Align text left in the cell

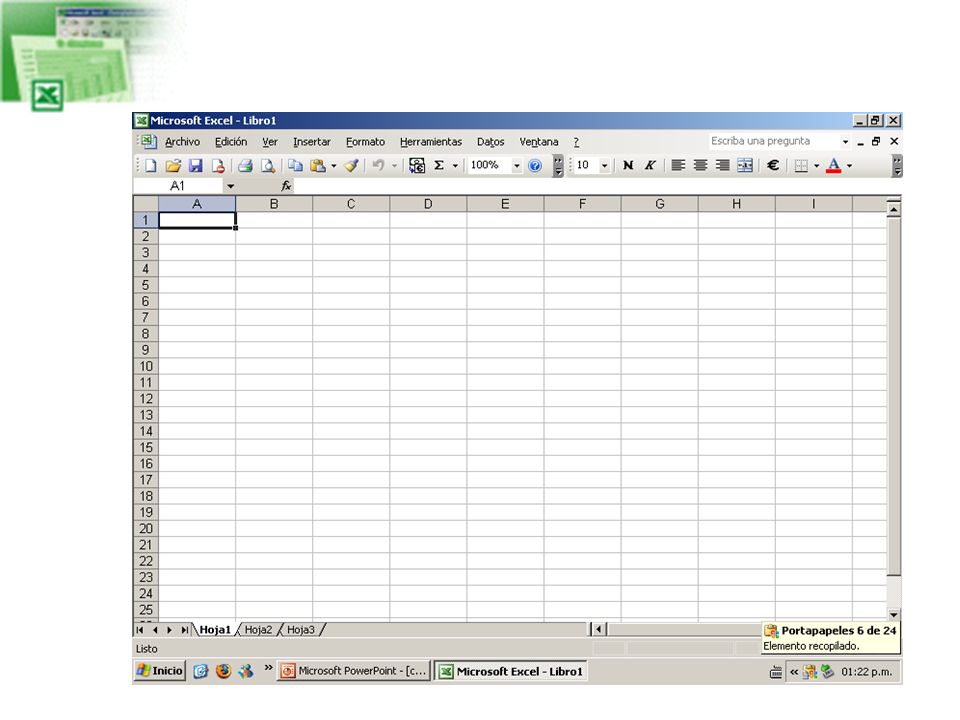coord(678,165)
